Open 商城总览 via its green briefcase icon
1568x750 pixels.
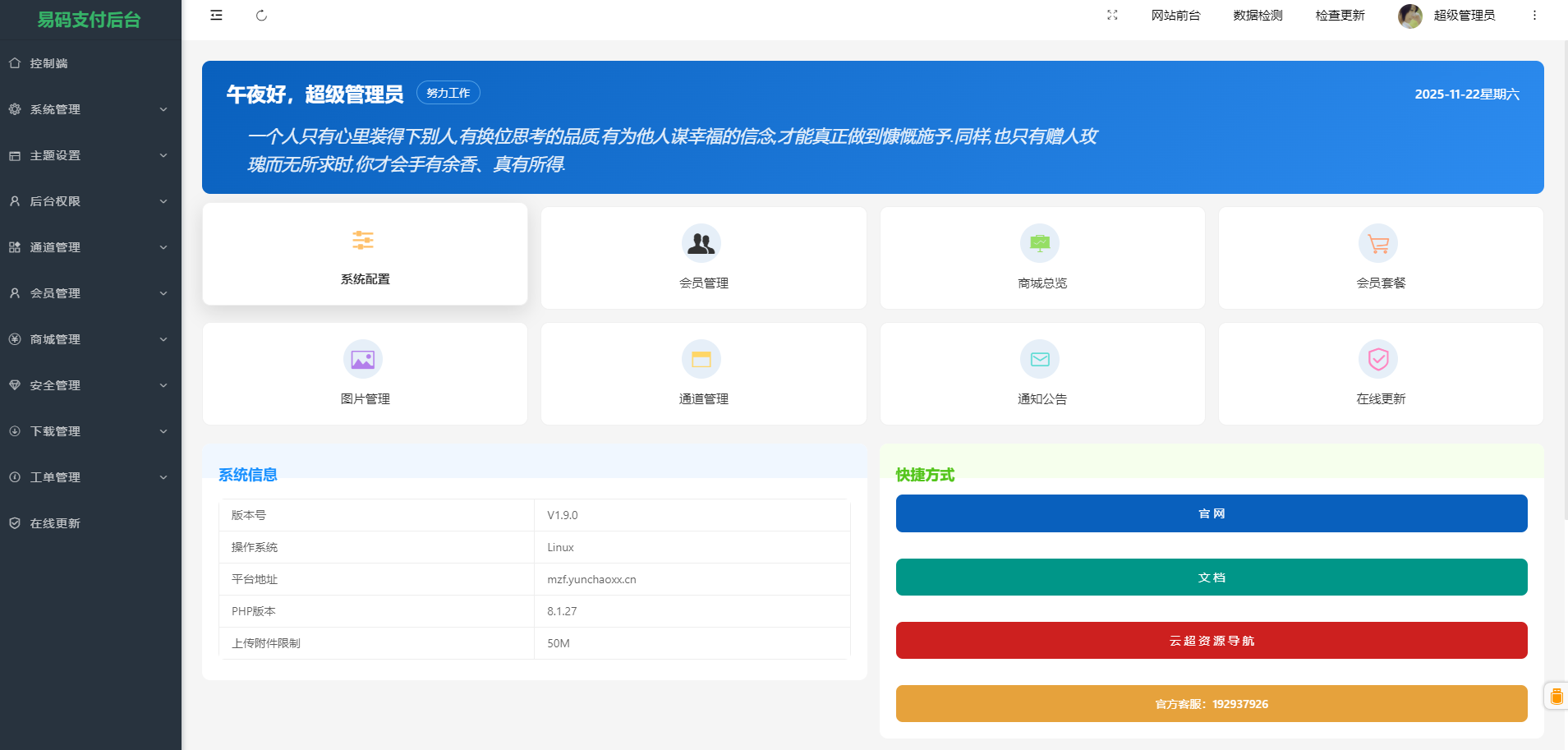pos(1040,243)
